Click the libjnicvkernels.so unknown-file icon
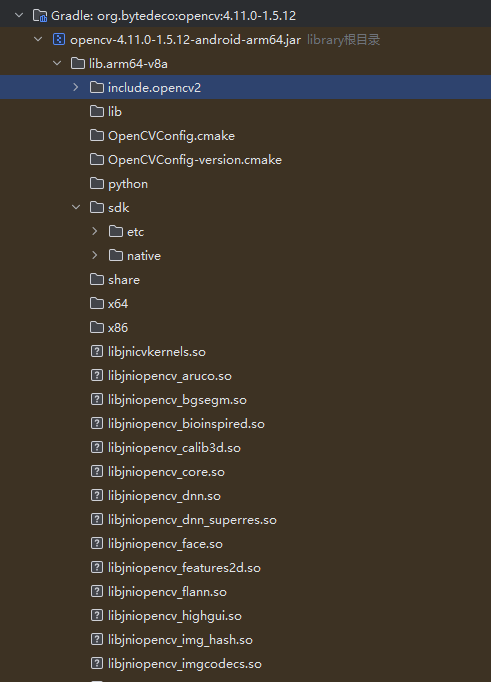Screen dimensions: 491x682 tap(97, 351)
